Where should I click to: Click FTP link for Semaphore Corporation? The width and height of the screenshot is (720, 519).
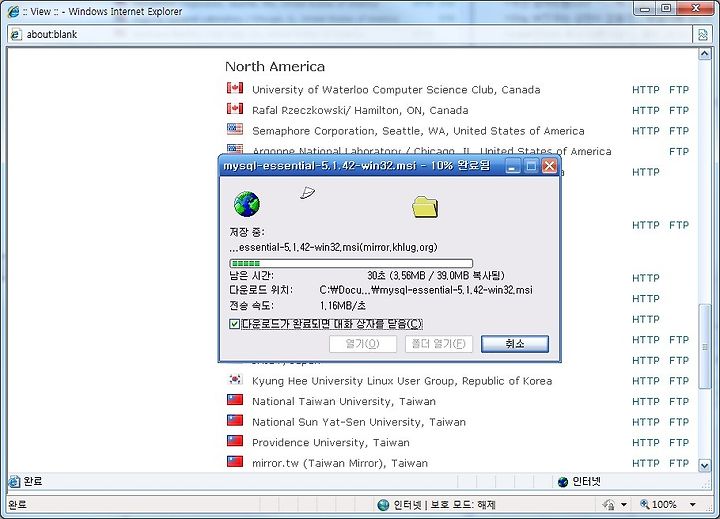coord(679,131)
